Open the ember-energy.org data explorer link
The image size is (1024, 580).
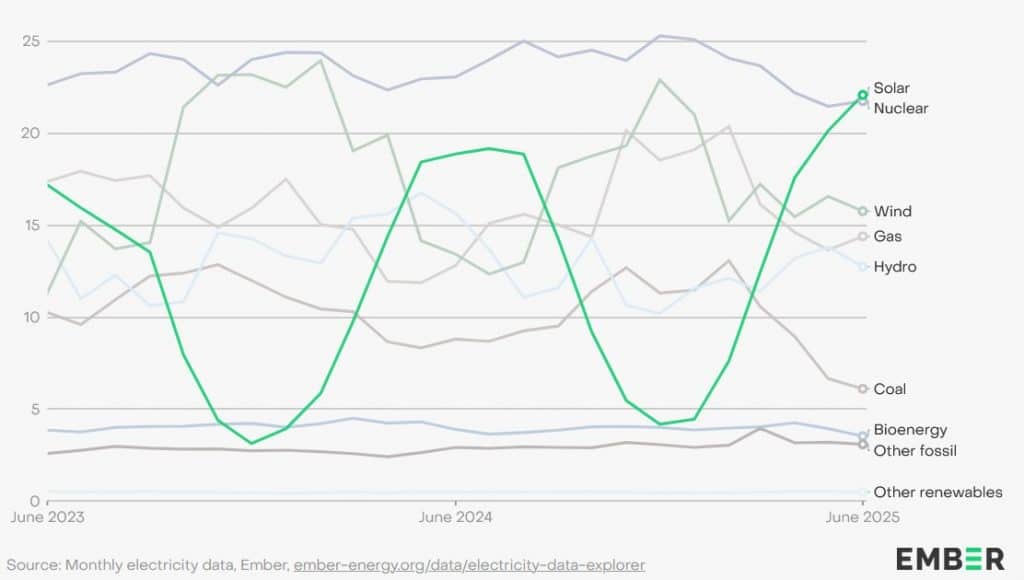tap(469, 565)
